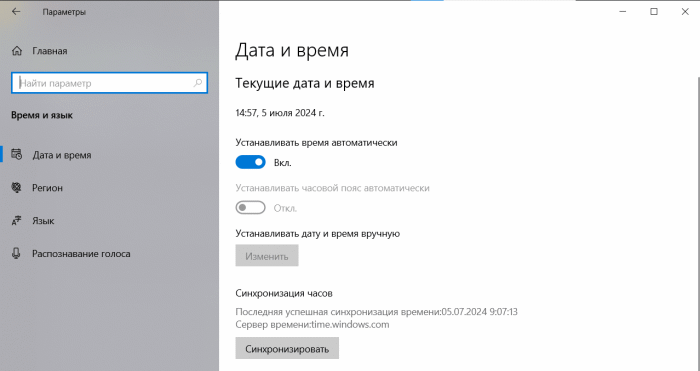This screenshot has width=700, height=371.
Task: Click the Изменить button
Action: (267, 256)
